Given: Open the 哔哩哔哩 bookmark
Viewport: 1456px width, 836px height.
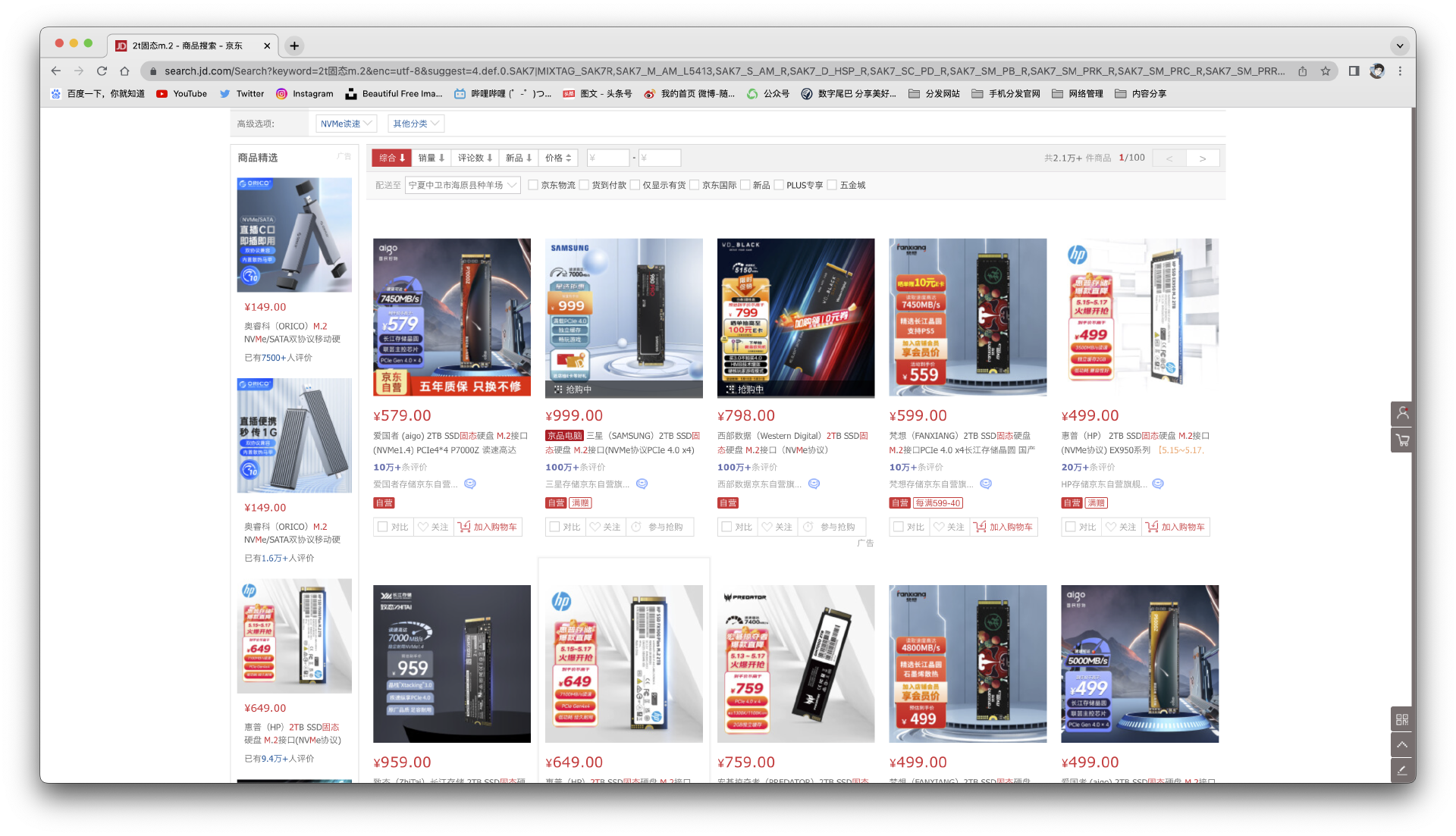Looking at the screenshot, I should pyautogui.click(x=503, y=94).
